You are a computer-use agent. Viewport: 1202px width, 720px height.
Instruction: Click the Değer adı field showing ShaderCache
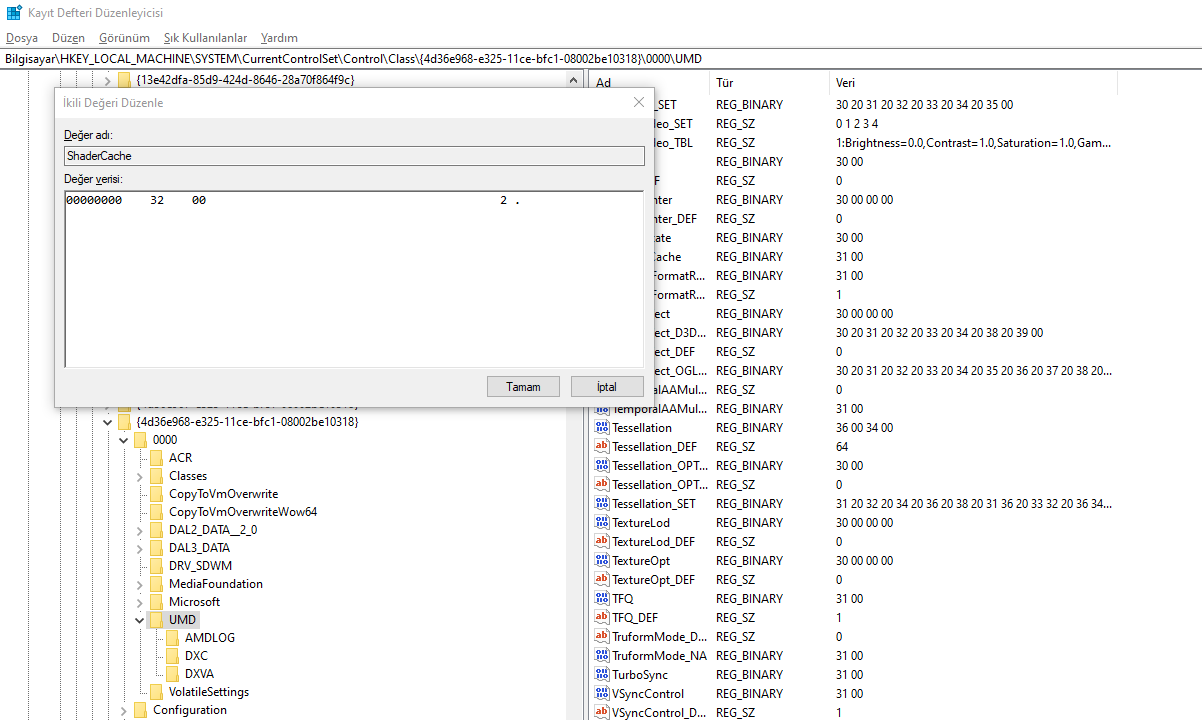coord(354,156)
